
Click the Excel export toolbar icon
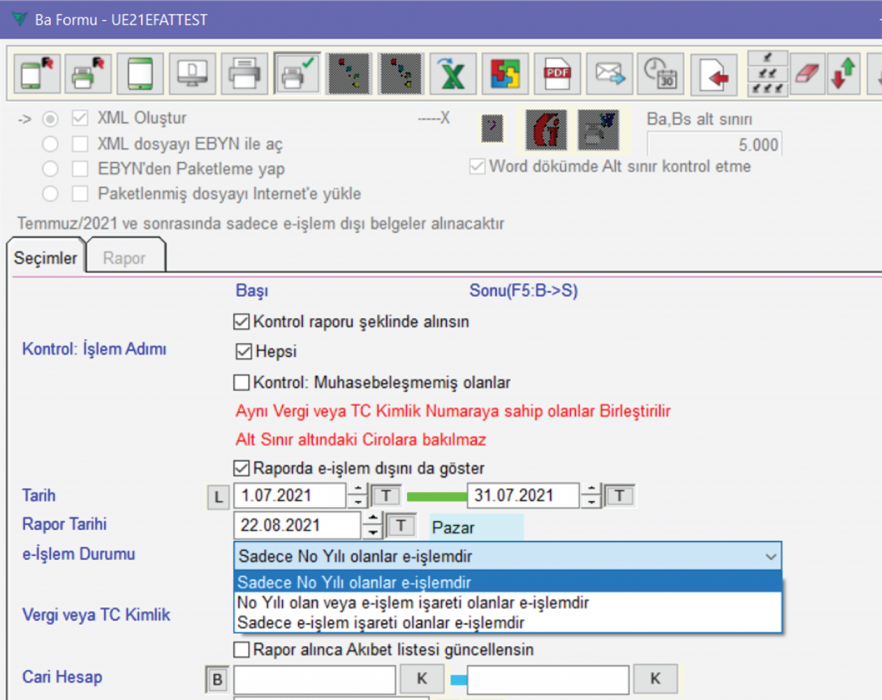click(x=452, y=74)
